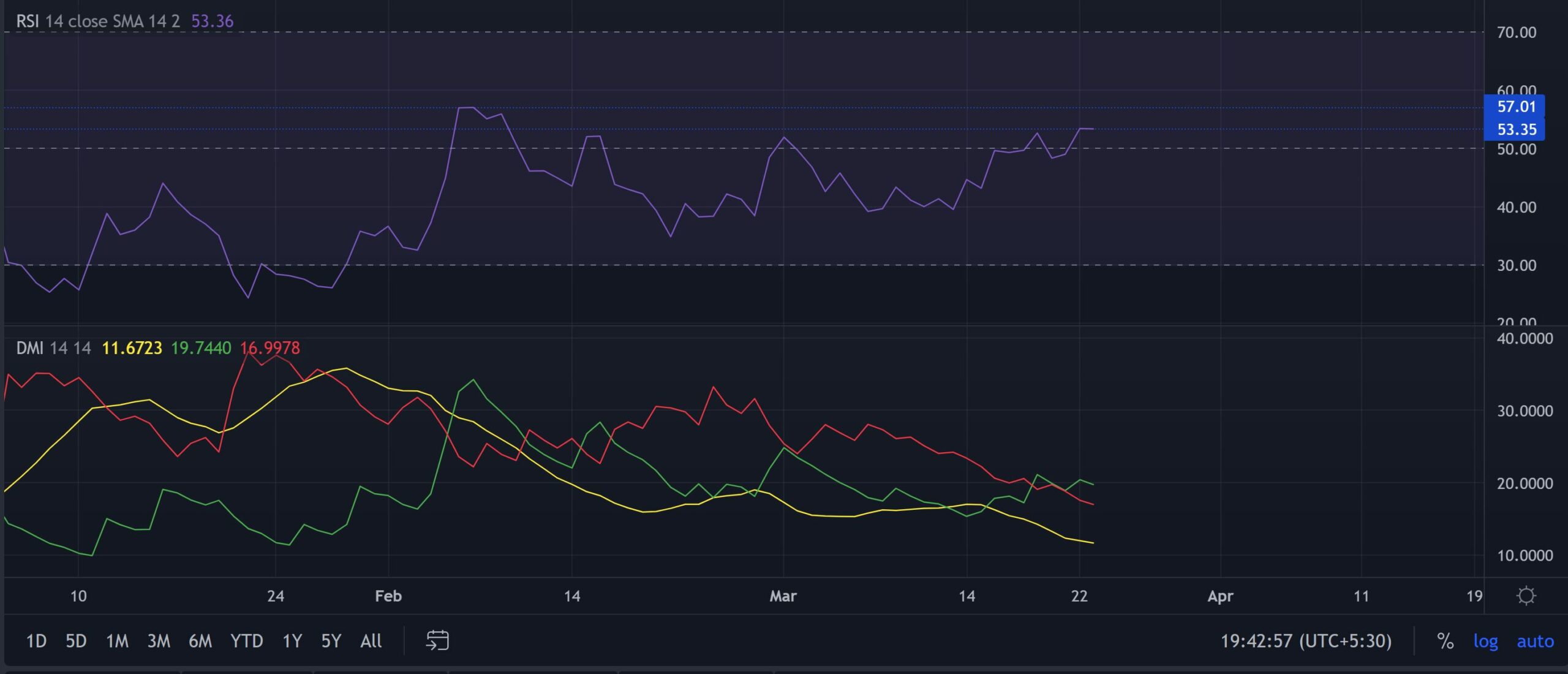Open chart settings gear icon
1568x674 pixels.
click(x=1526, y=596)
